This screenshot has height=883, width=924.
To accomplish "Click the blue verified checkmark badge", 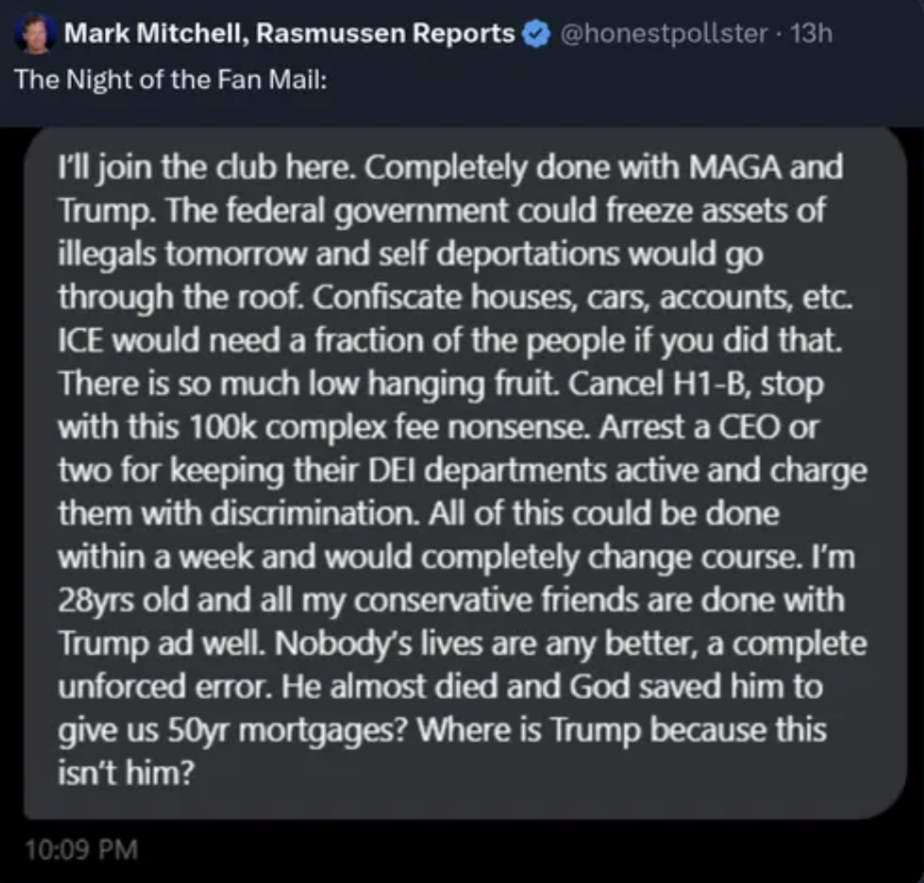I will coord(535,34).
